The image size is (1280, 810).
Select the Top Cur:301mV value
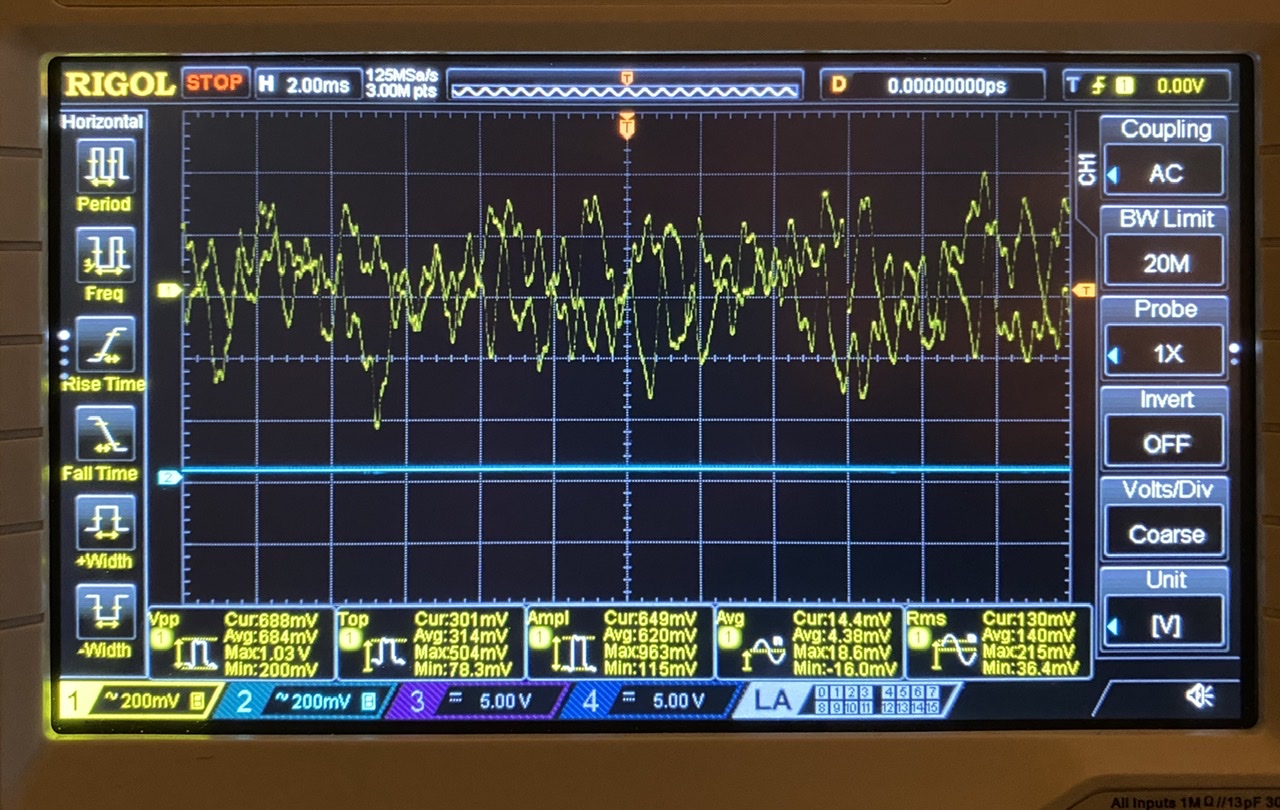click(x=461, y=618)
